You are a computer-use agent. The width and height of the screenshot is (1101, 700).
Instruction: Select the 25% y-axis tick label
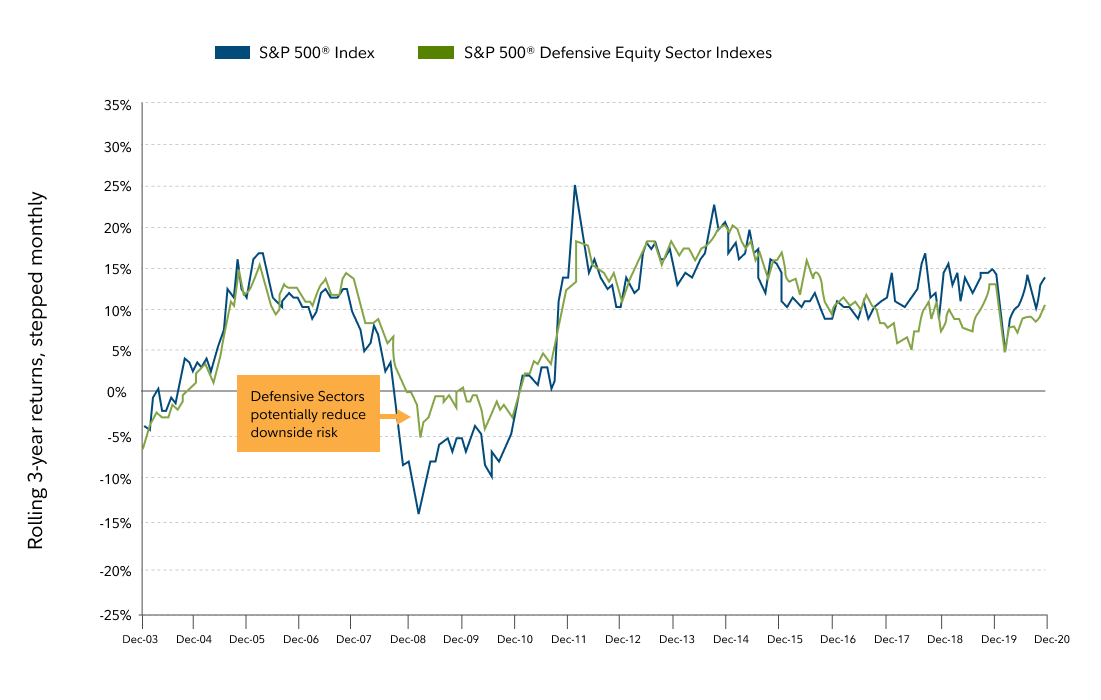(117, 186)
